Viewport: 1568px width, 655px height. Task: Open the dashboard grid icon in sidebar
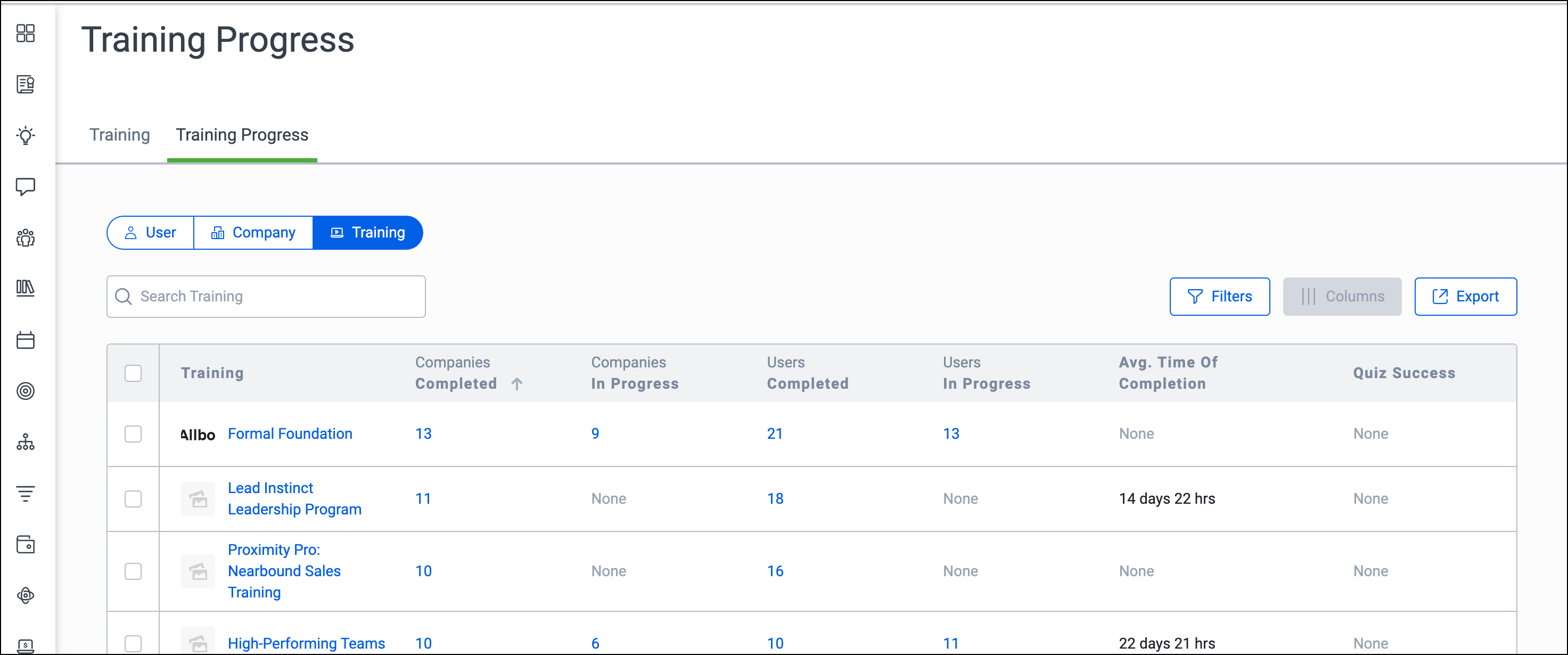coord(26,33)
